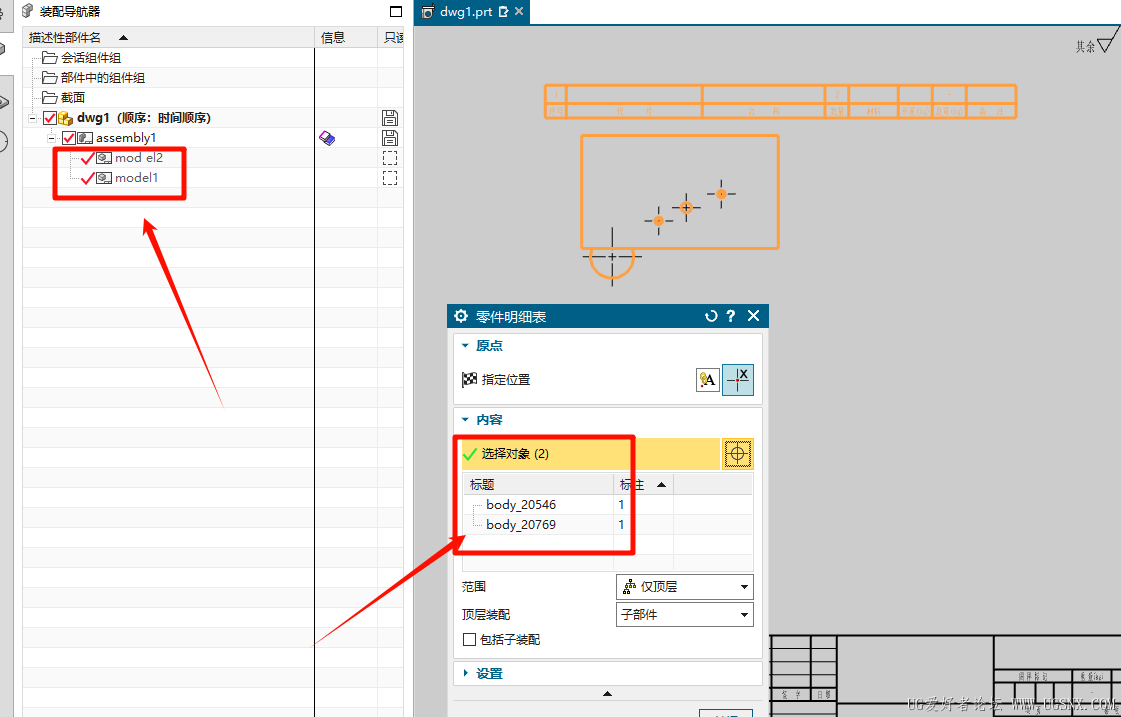Click the Title column header in content list
The width and height of the screenshot is (1121, 717).
click(539, 485)
